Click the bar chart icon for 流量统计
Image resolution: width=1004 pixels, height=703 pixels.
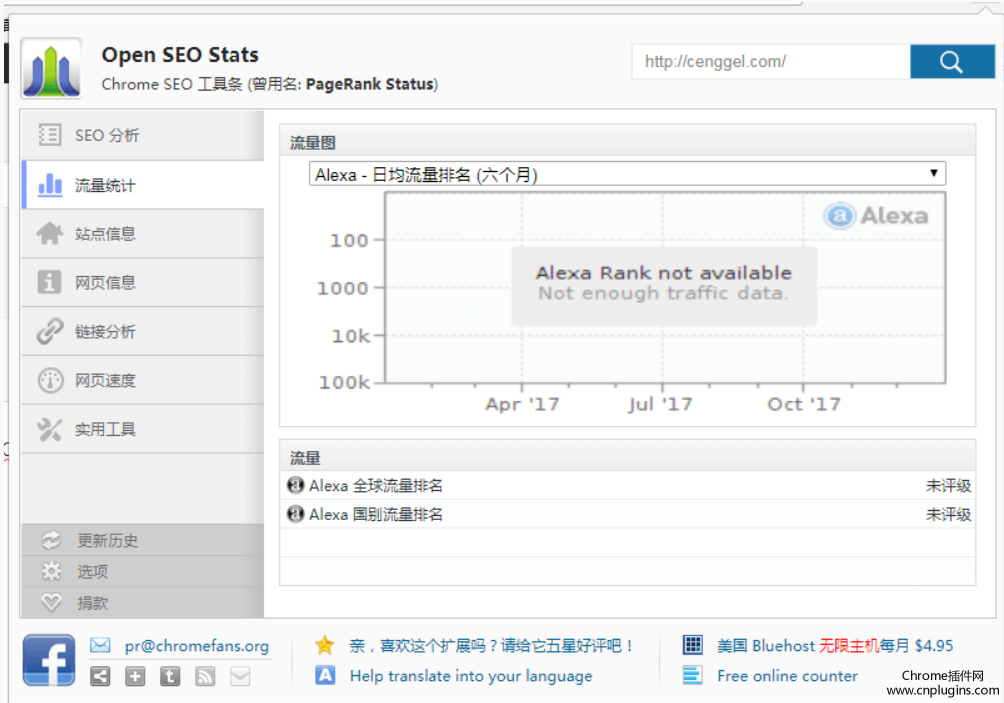click(50, 184)
